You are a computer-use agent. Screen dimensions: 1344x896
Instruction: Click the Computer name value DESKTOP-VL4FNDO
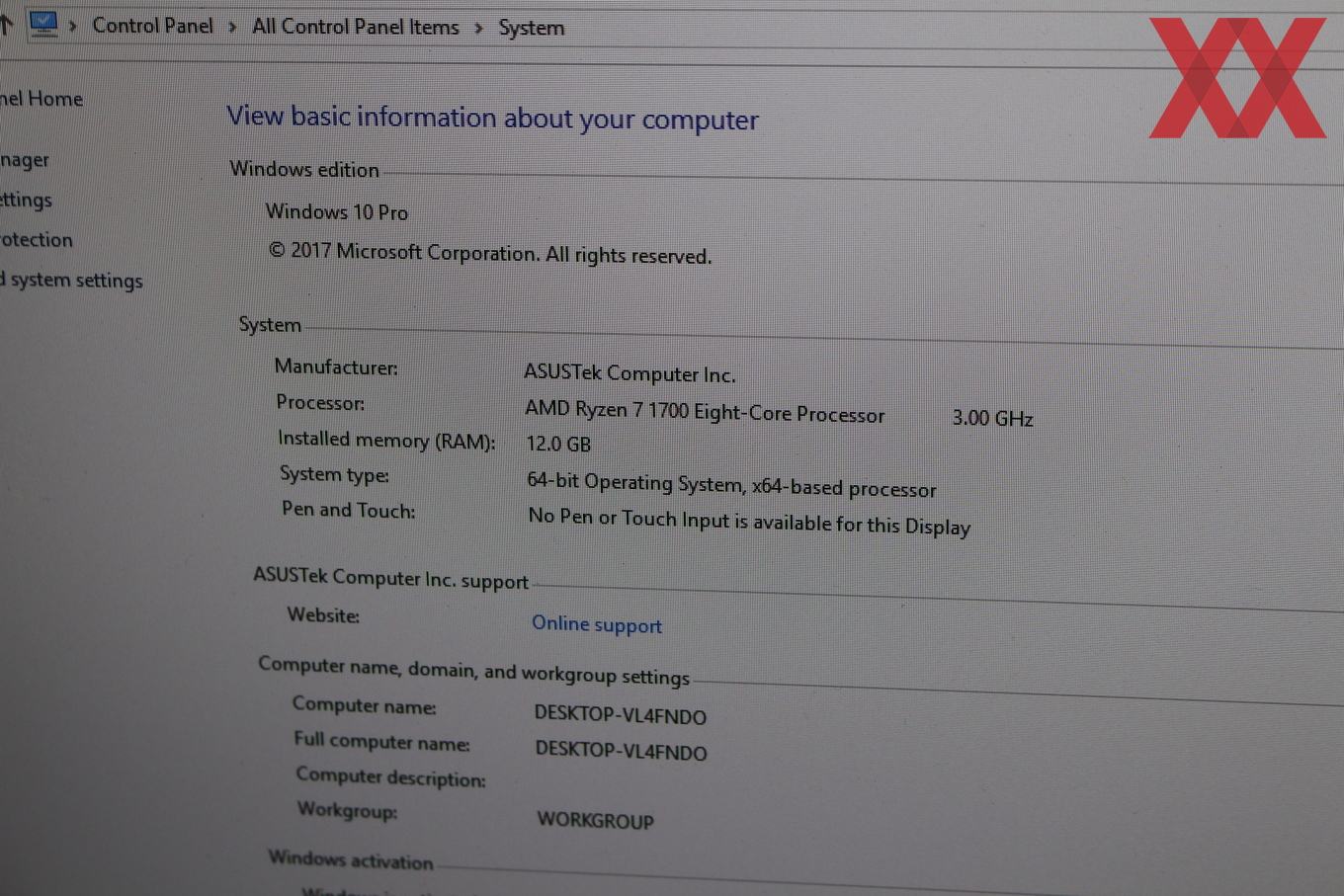click(x=621, y=714)
